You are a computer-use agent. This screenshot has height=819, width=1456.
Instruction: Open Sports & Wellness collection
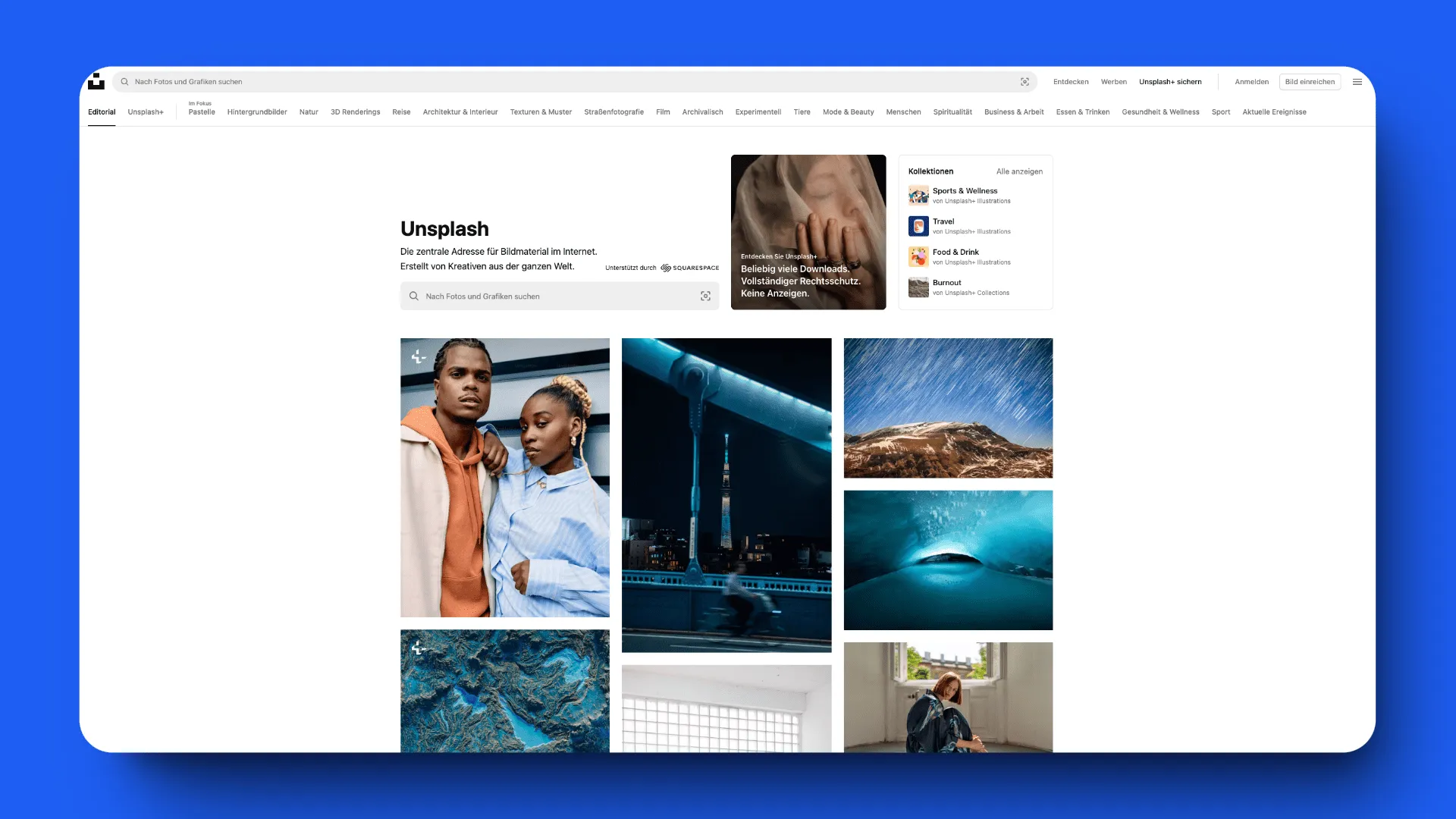(965, 191)
